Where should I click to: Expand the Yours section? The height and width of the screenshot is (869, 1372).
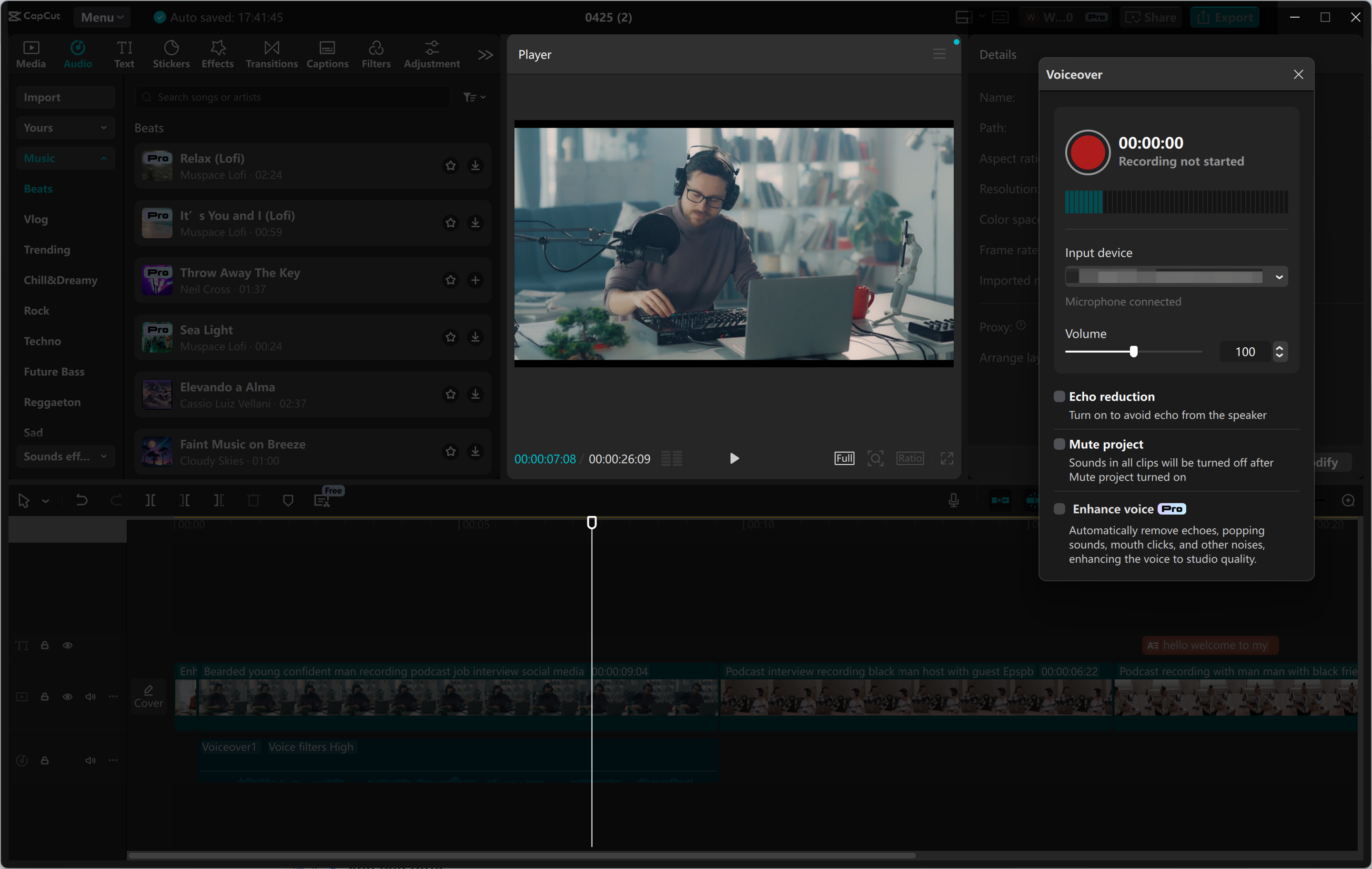tap(104, 127)
